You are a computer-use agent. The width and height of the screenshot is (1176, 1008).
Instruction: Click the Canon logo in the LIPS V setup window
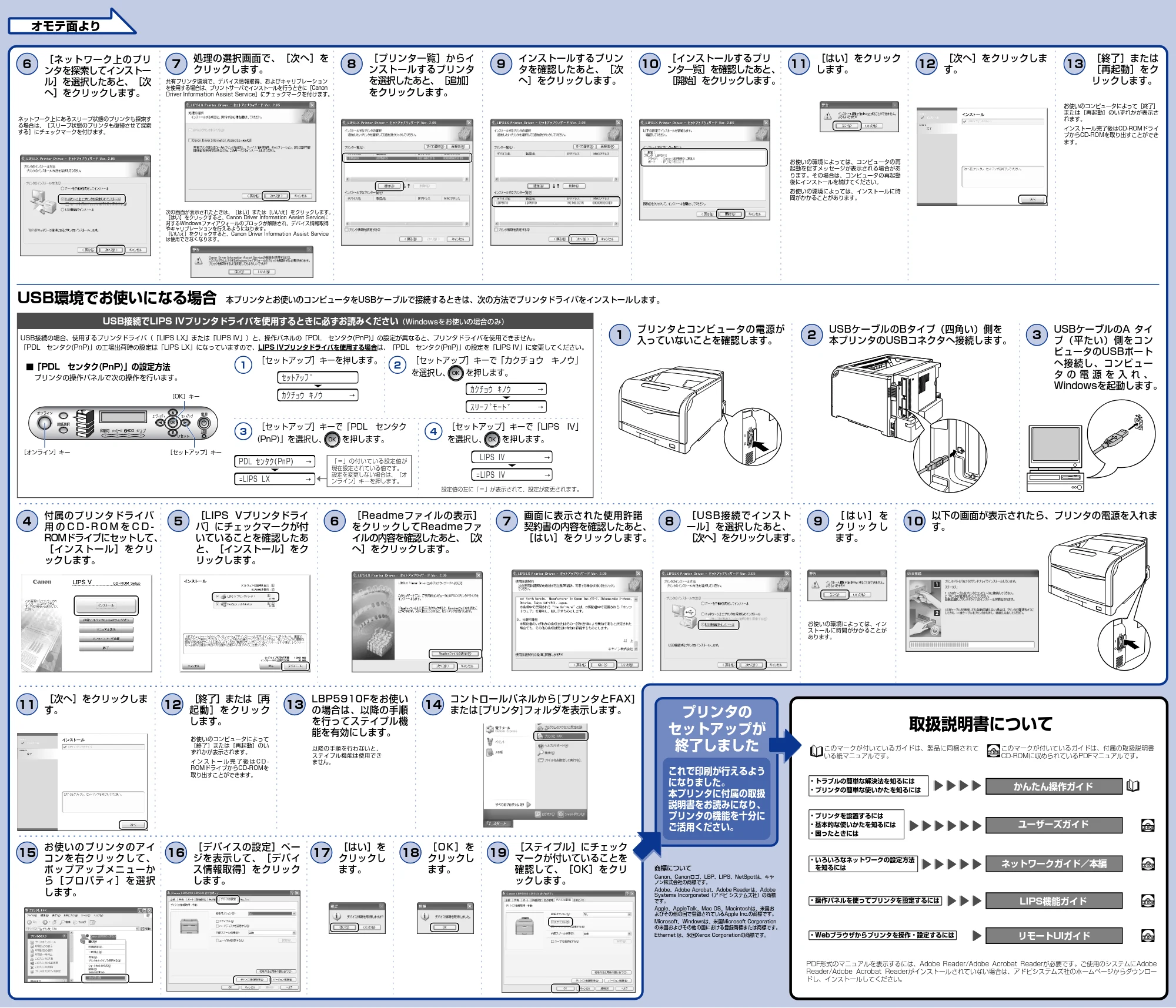(42, 582)
